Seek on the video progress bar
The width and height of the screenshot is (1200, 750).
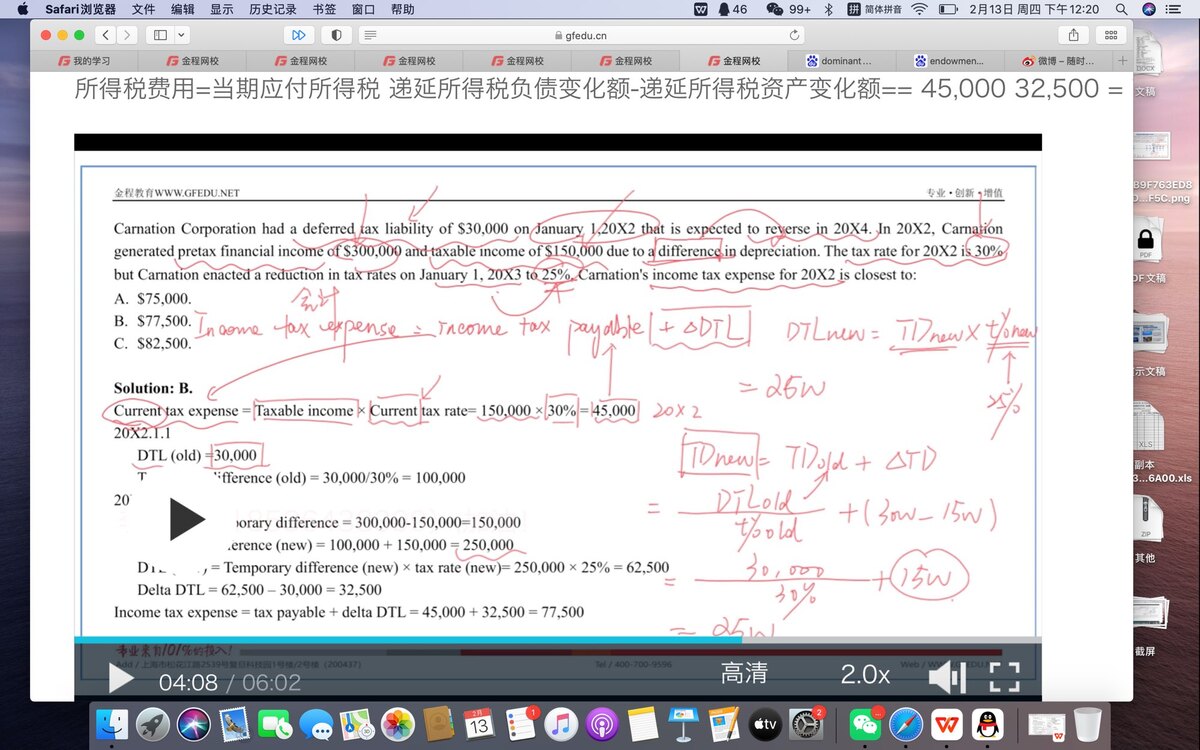557,640
